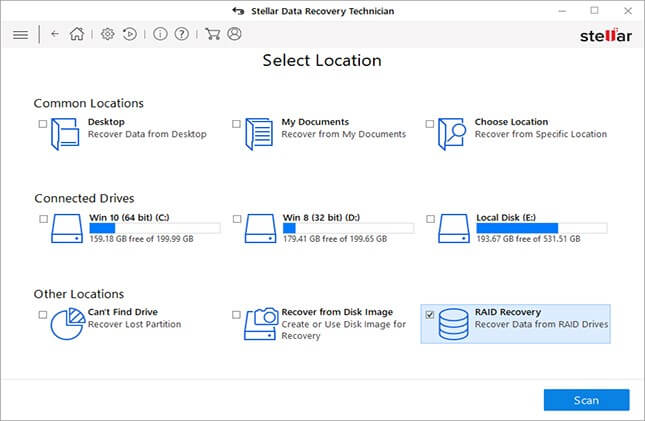Start the Scan button

587,400
